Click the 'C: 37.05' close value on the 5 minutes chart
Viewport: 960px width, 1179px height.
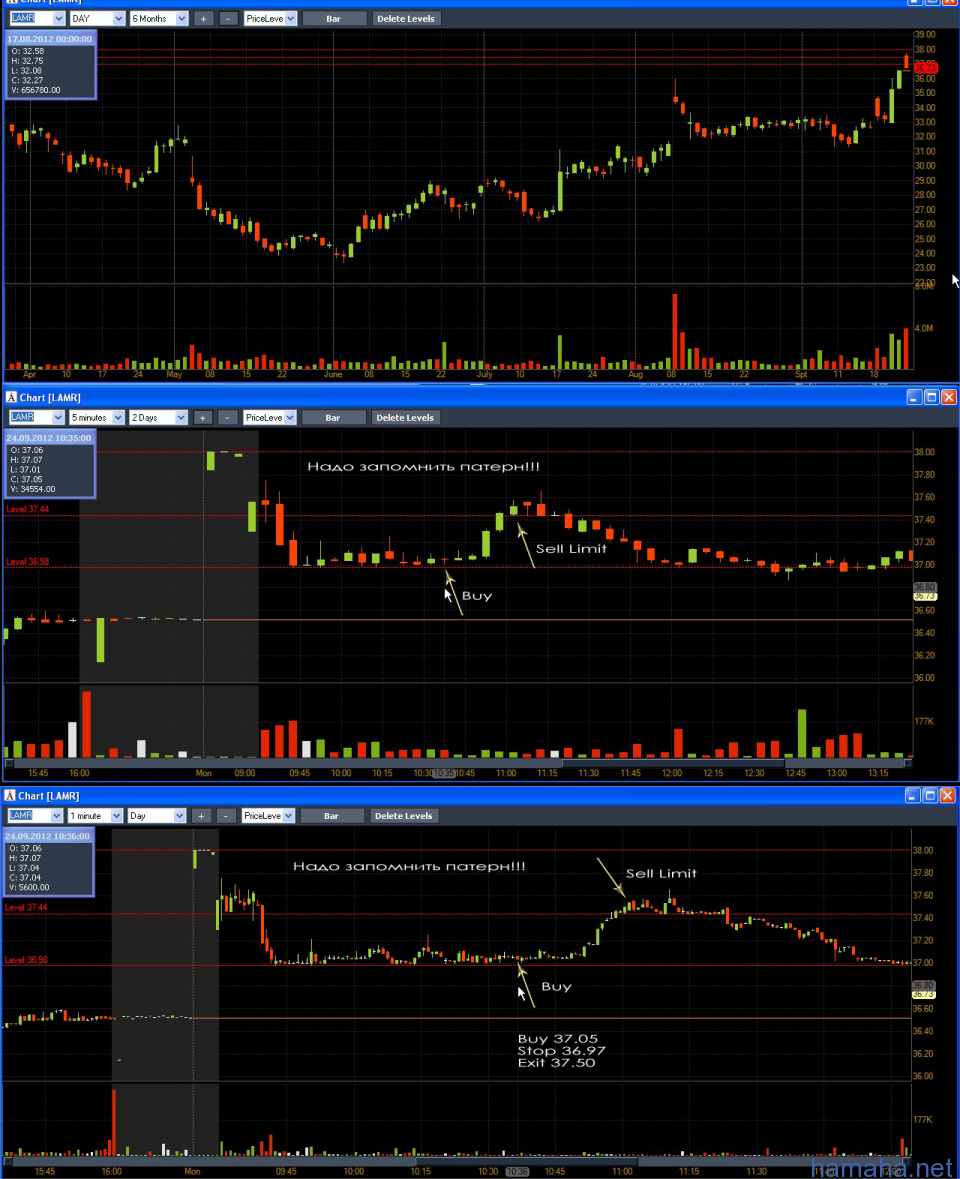point(27,480)
